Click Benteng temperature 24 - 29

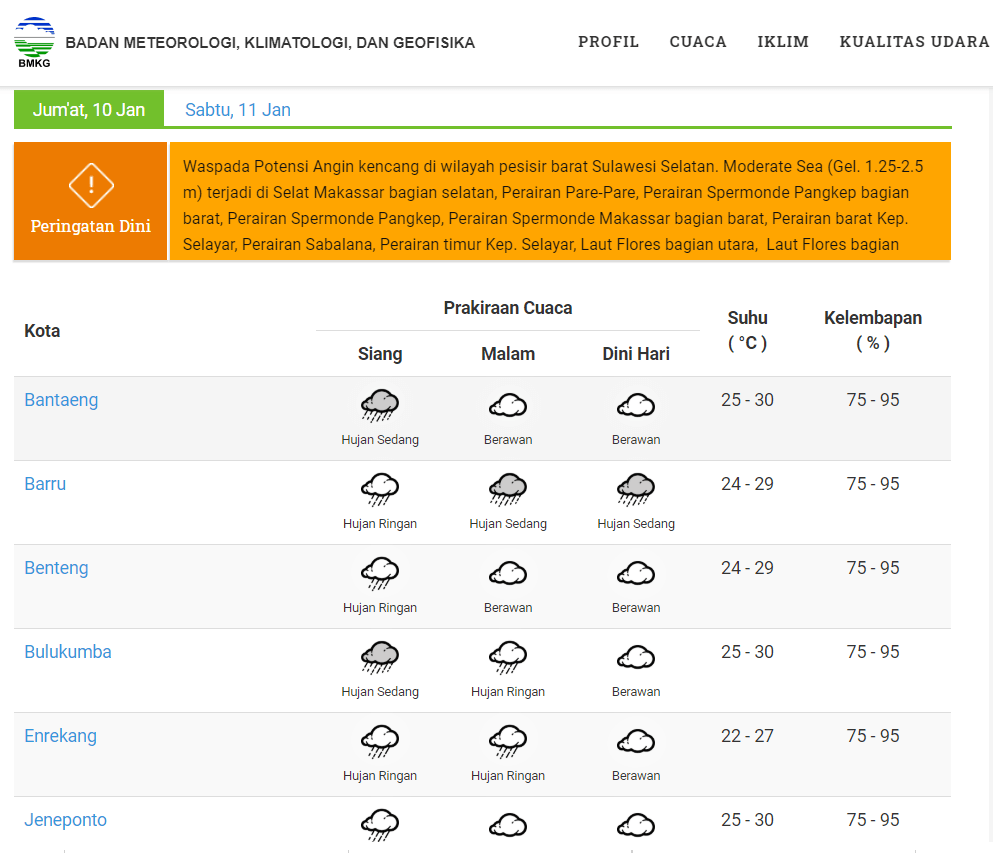pyautogui.click(x=747, y=567)
